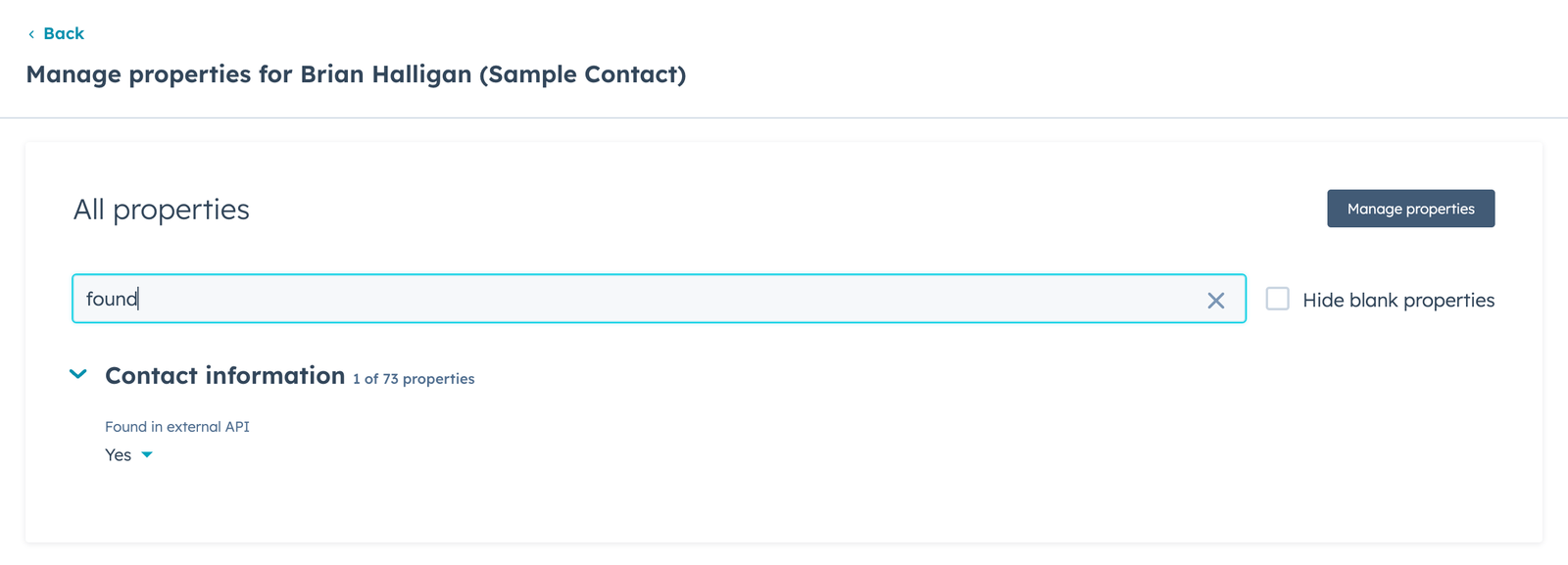The image size is (1568, 565).
Task: Open the Found in external API value dropdown
Action: 147,454
